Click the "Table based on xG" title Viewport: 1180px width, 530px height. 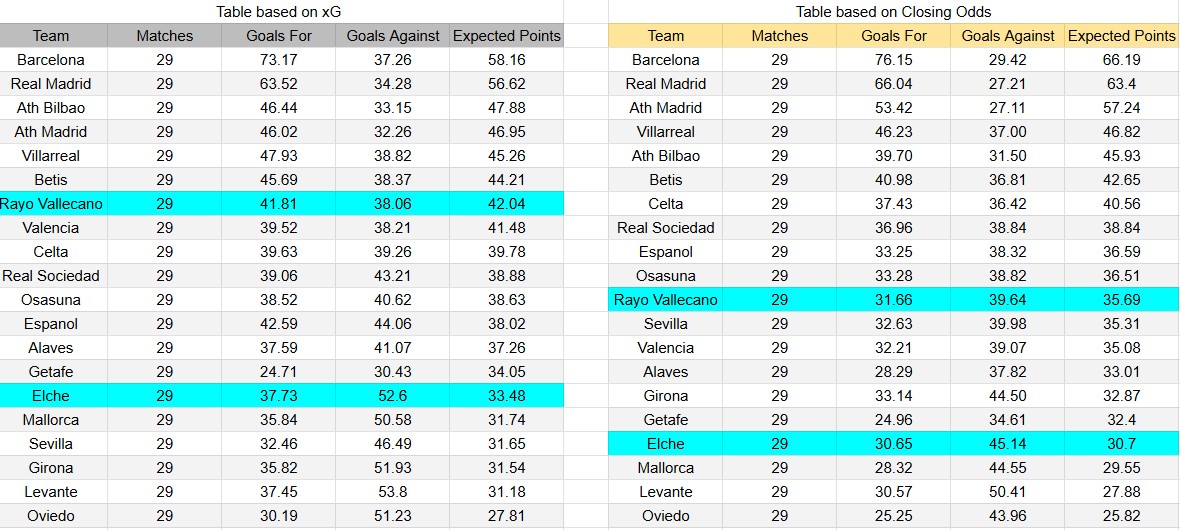pos(279,12)
